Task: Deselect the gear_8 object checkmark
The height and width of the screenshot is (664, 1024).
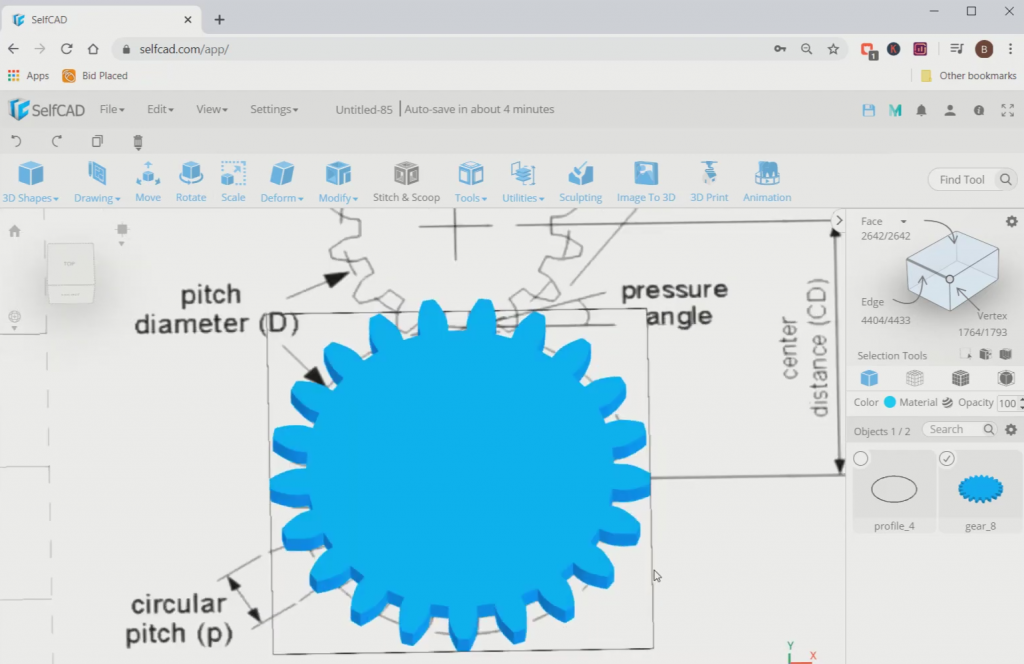Action: pyautogui.click(x=947, y=458)
